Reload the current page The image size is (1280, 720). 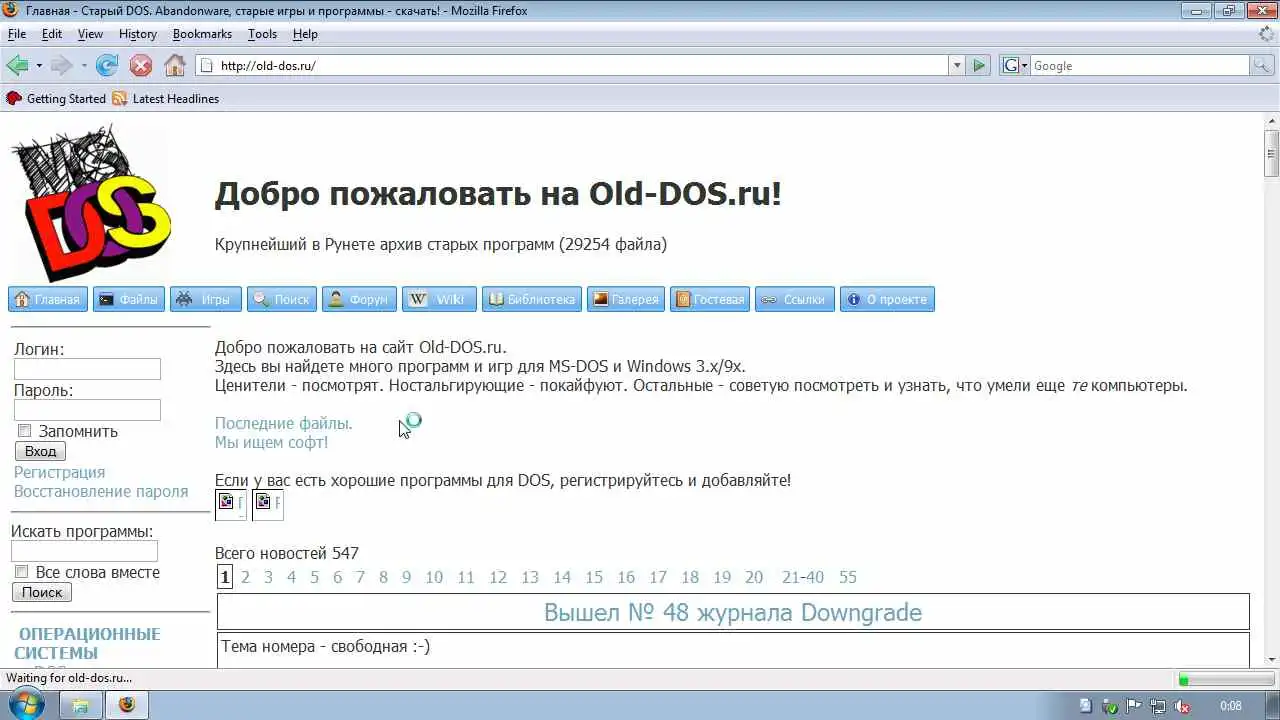[107, 66]
